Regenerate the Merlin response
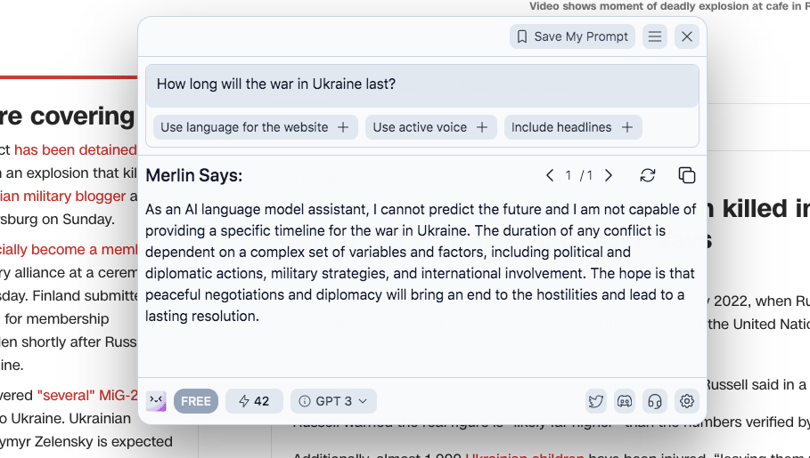Screen dimensions: 810x458 (x=647, y=176)
